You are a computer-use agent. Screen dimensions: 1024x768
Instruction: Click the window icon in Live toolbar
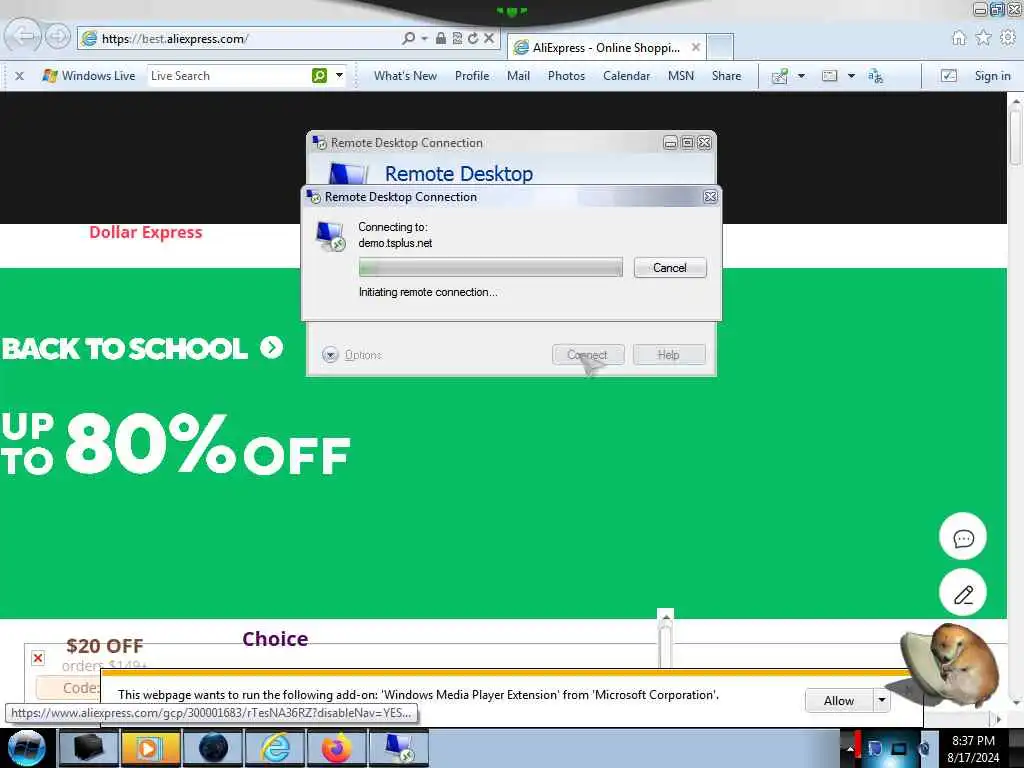[x=829, y=76]
